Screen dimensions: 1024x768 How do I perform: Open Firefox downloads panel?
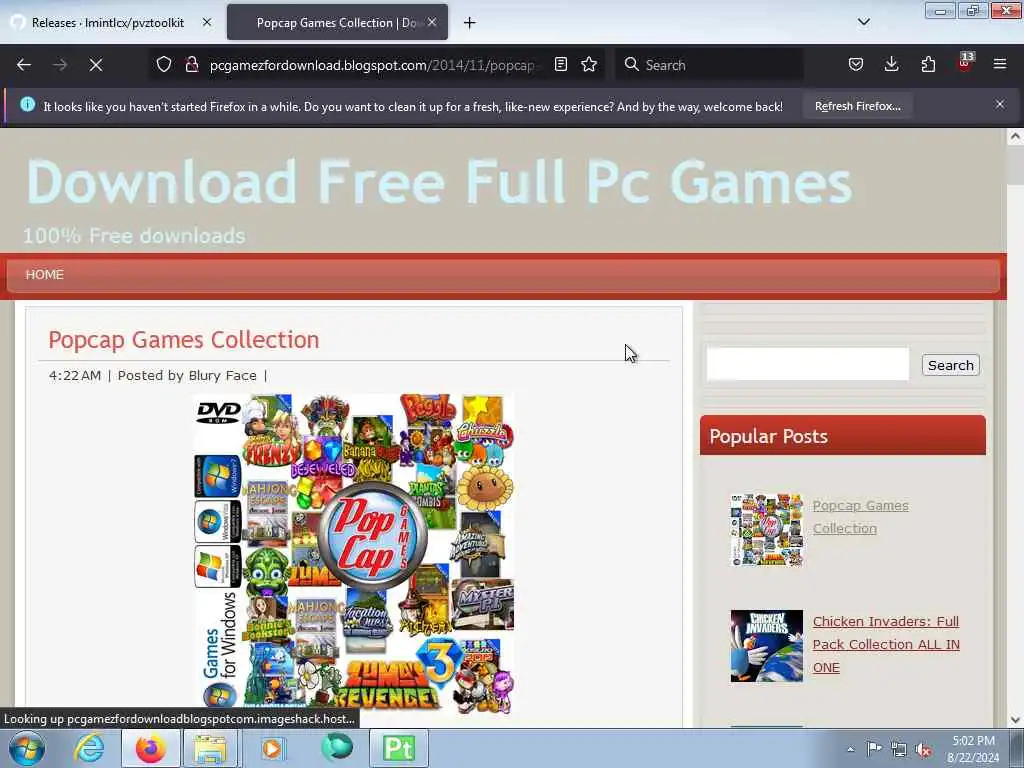(891, 65)
